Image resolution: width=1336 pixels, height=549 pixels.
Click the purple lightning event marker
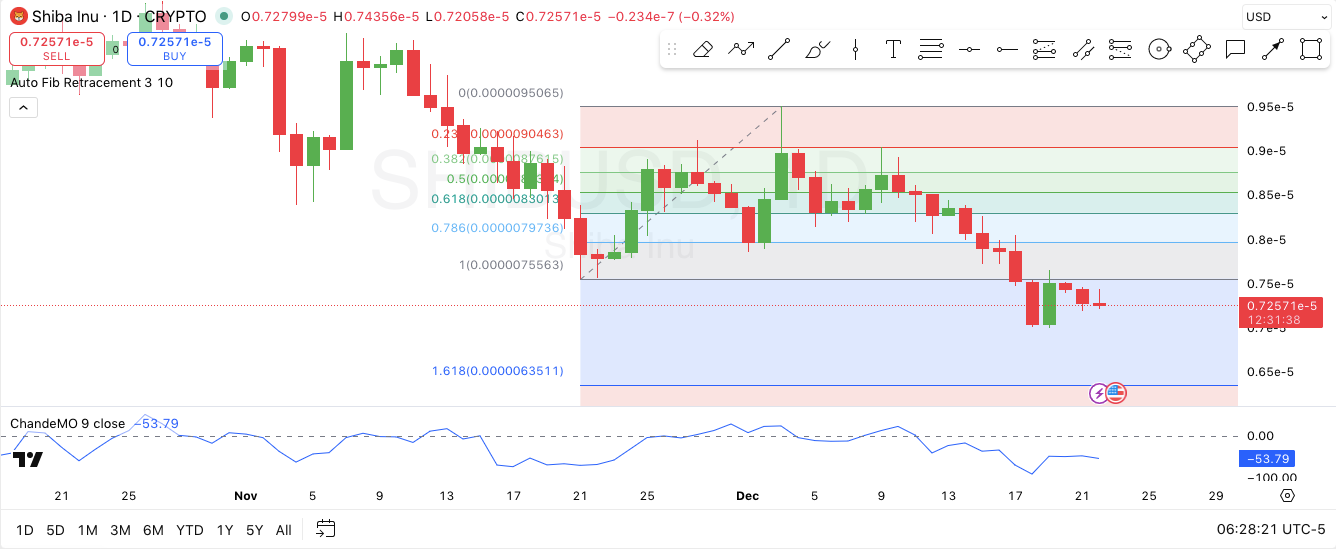[1099, 393]
